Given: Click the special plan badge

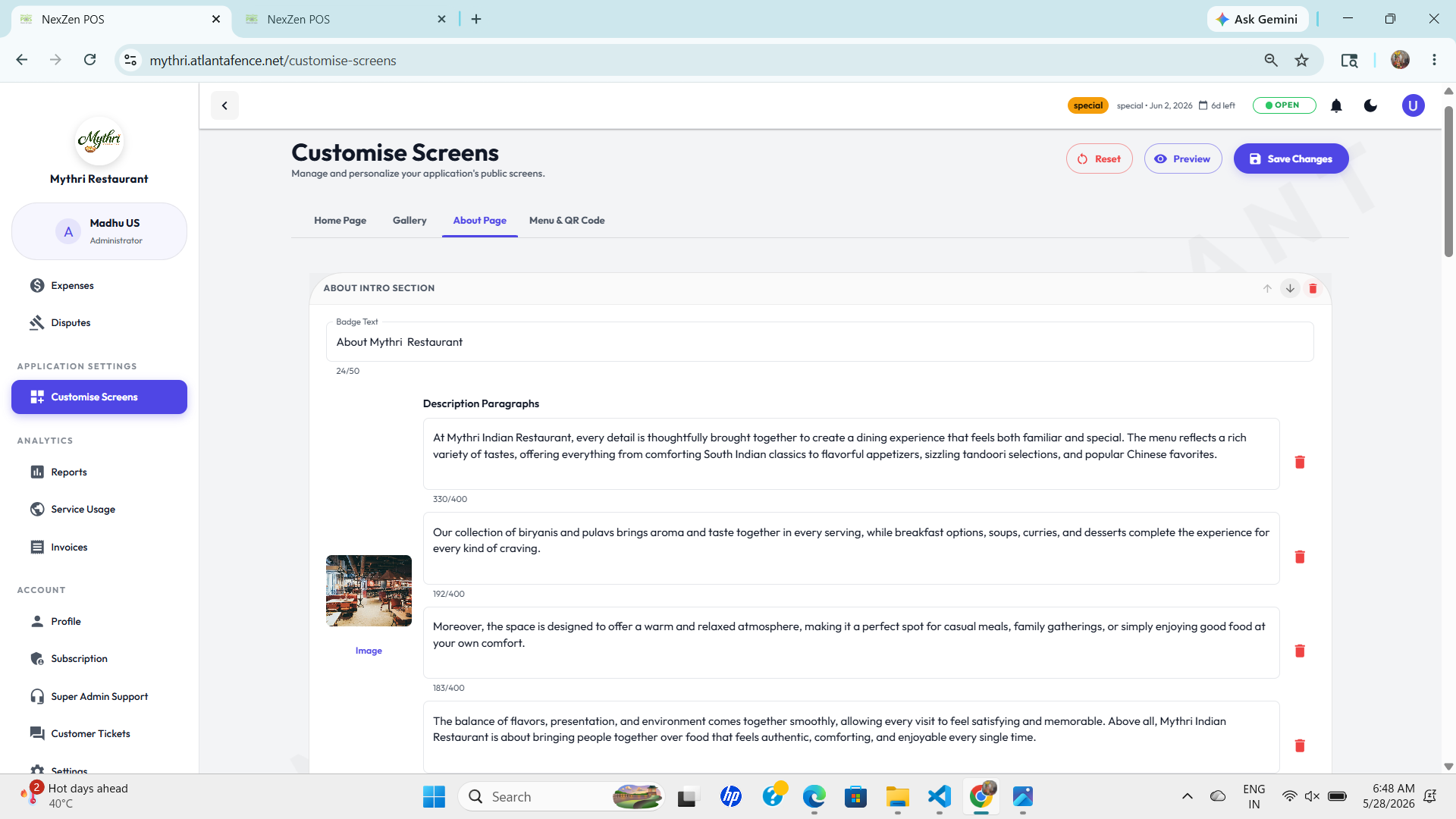Looking at the screenshot, I should tap(1087, 105).
